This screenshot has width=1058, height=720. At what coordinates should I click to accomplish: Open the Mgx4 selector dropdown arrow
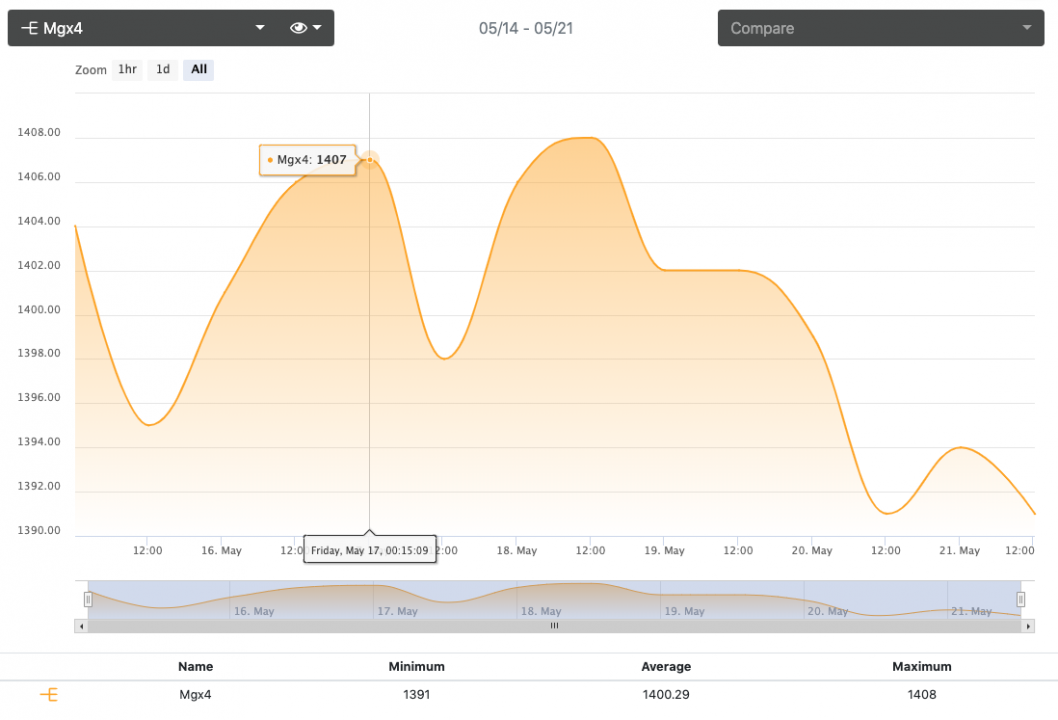(x=260, y=28)
